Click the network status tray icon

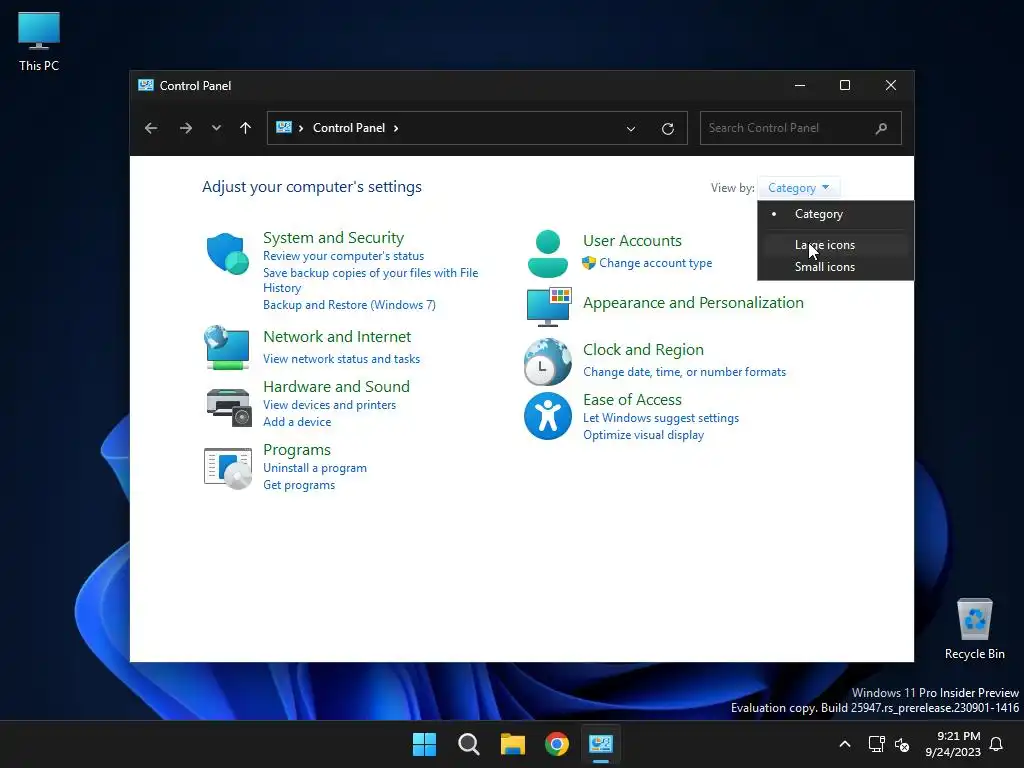tap(876, 744)
